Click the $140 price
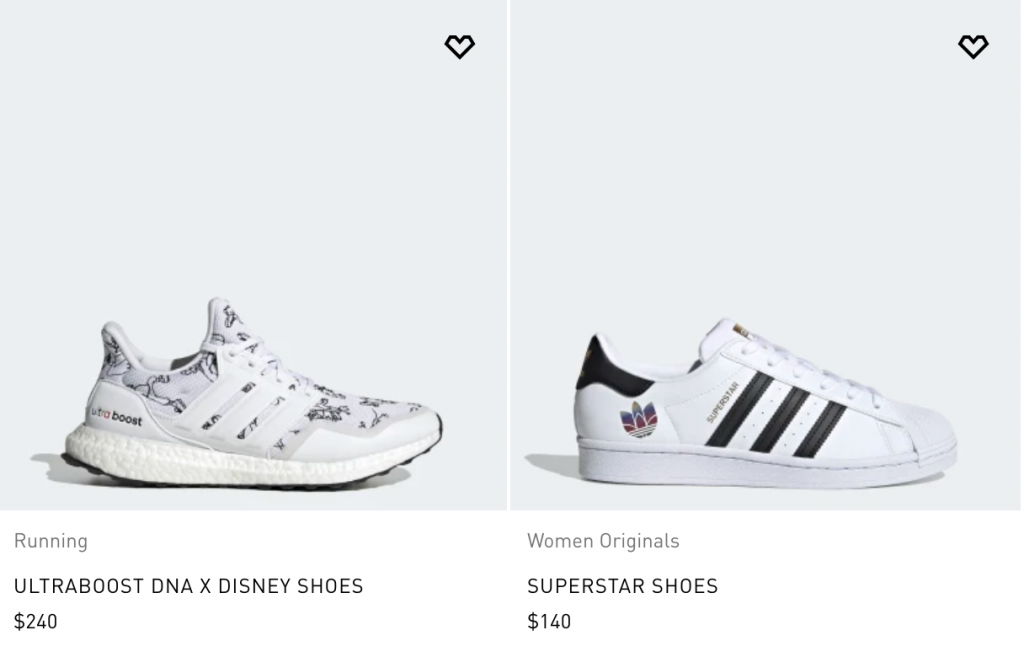Screen dimensions: 1024x657 click(x=549, y=621)
